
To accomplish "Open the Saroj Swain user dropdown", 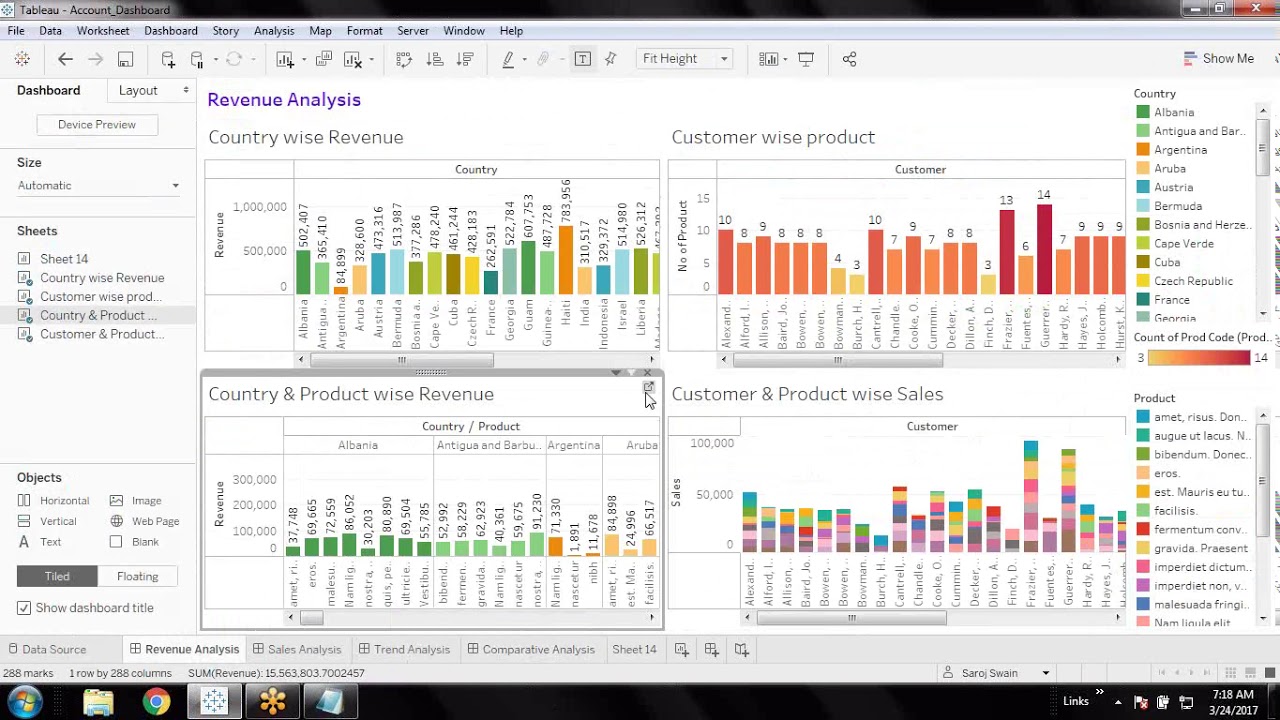I will point(1005,673).
